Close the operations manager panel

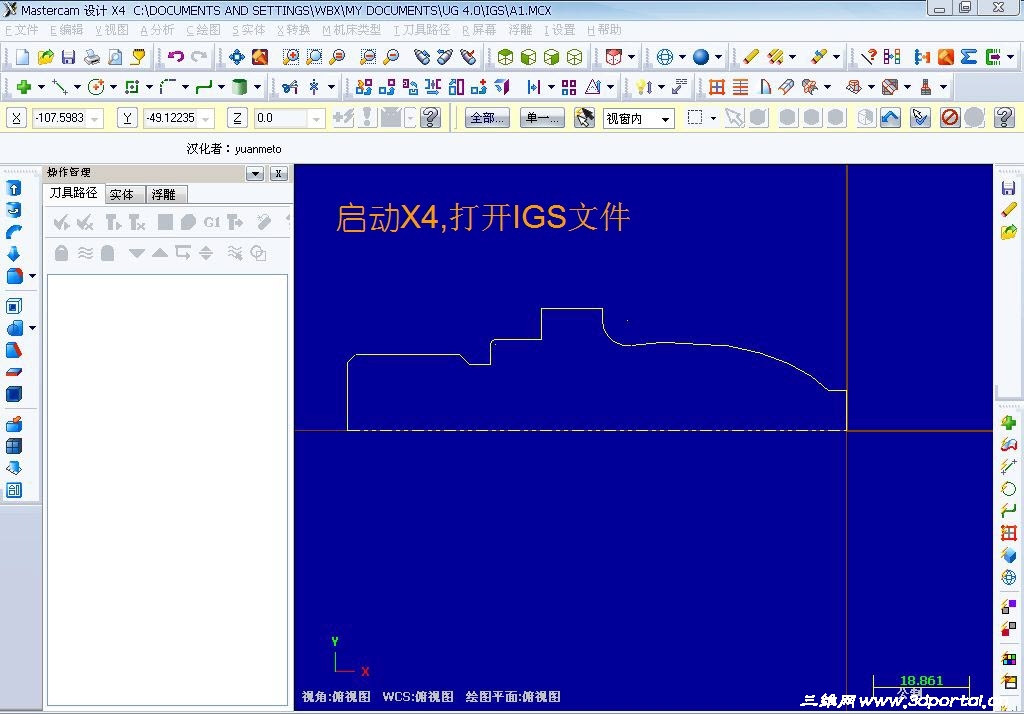click(279, 173)
